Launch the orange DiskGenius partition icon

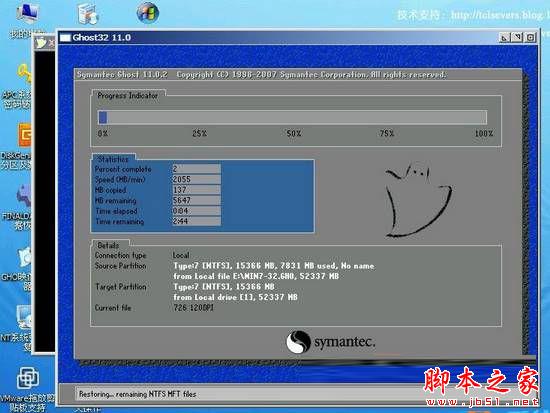25,135
